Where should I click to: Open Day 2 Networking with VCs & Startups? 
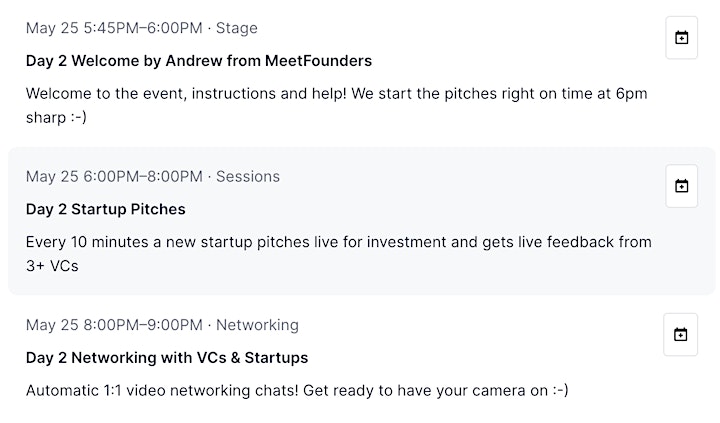coord(167,357)
